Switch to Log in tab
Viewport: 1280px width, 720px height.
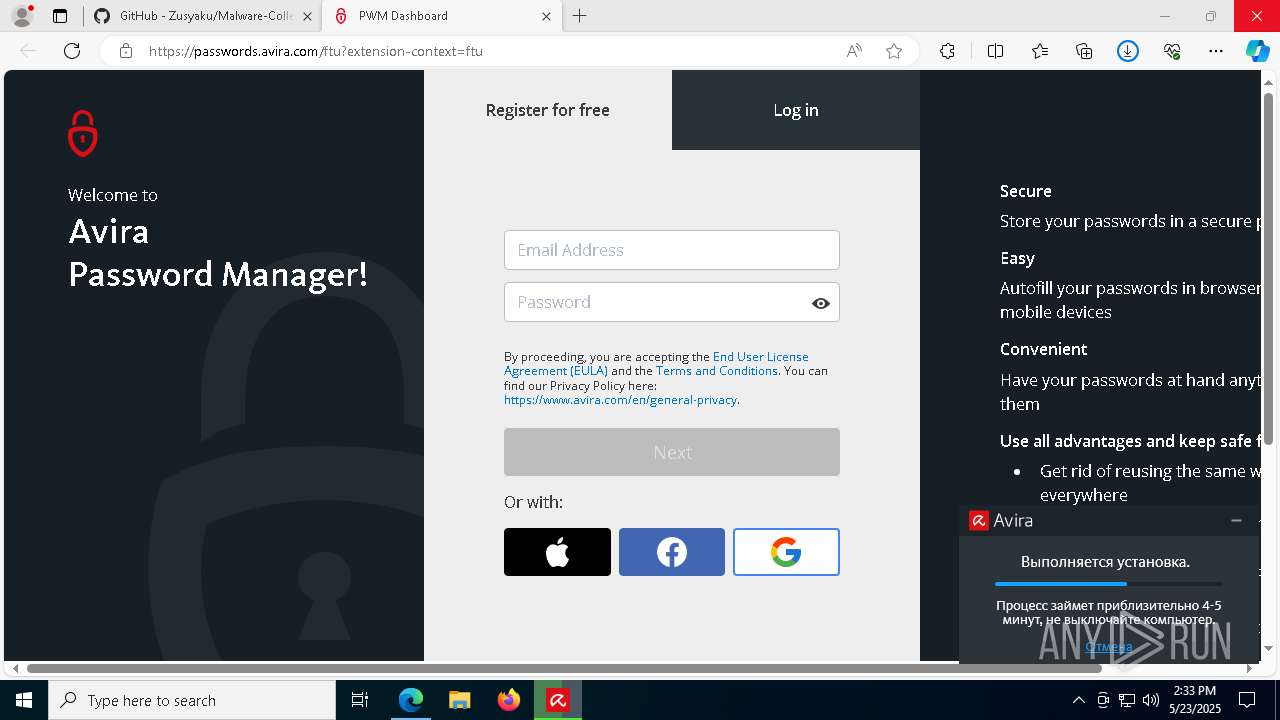[x=796, y=110]
